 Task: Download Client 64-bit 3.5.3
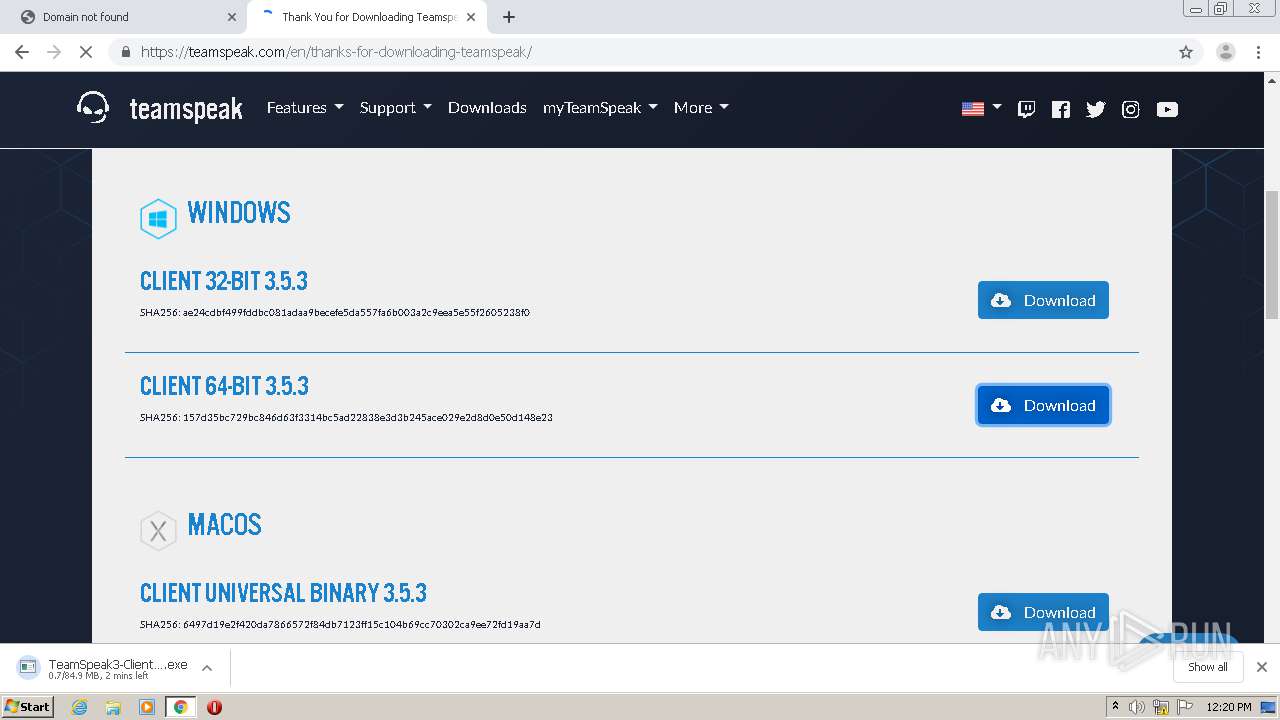point(1043,405)
